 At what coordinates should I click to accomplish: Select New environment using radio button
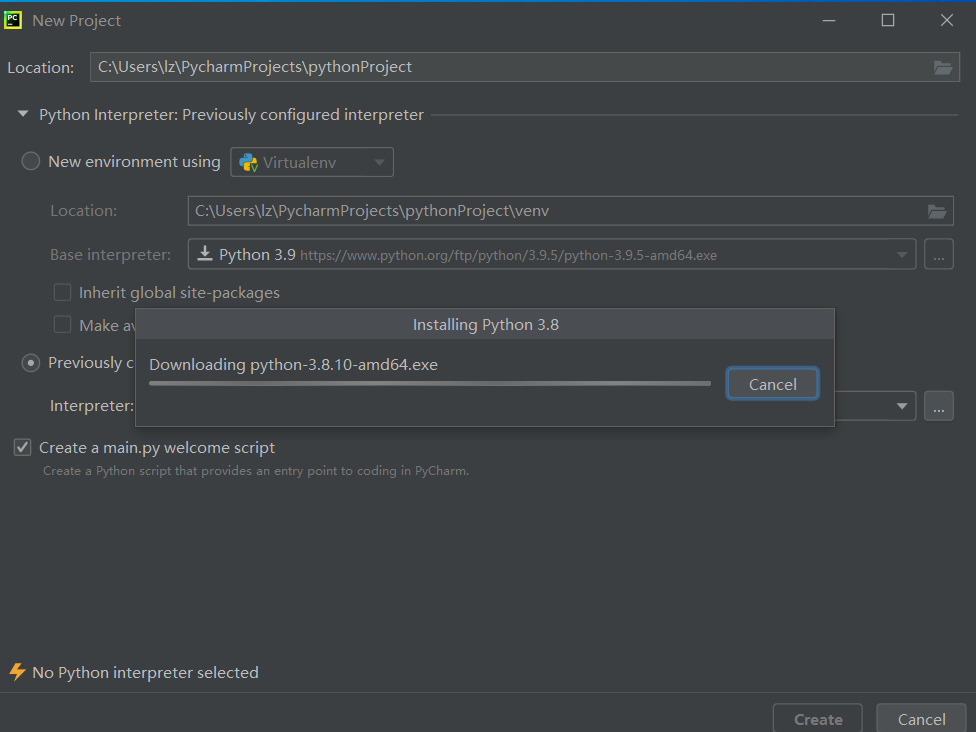[x=30, y=162]
